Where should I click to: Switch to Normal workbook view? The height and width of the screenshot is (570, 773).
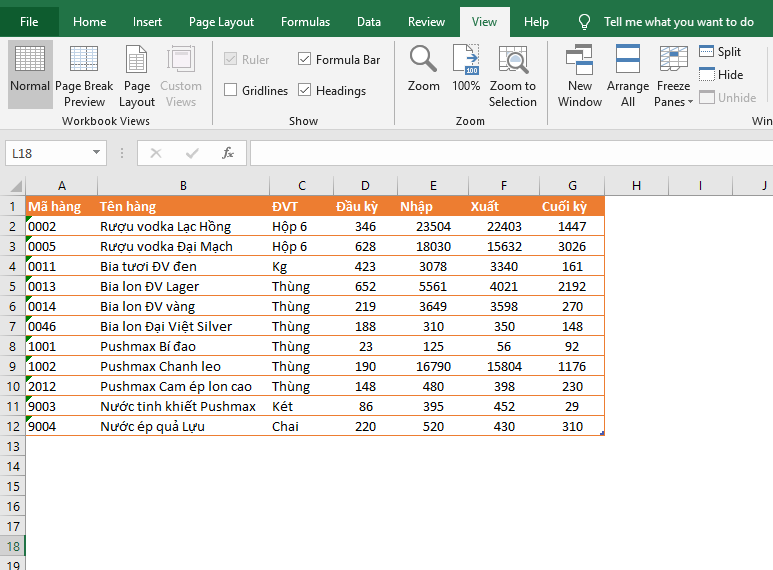click(30, 70)
